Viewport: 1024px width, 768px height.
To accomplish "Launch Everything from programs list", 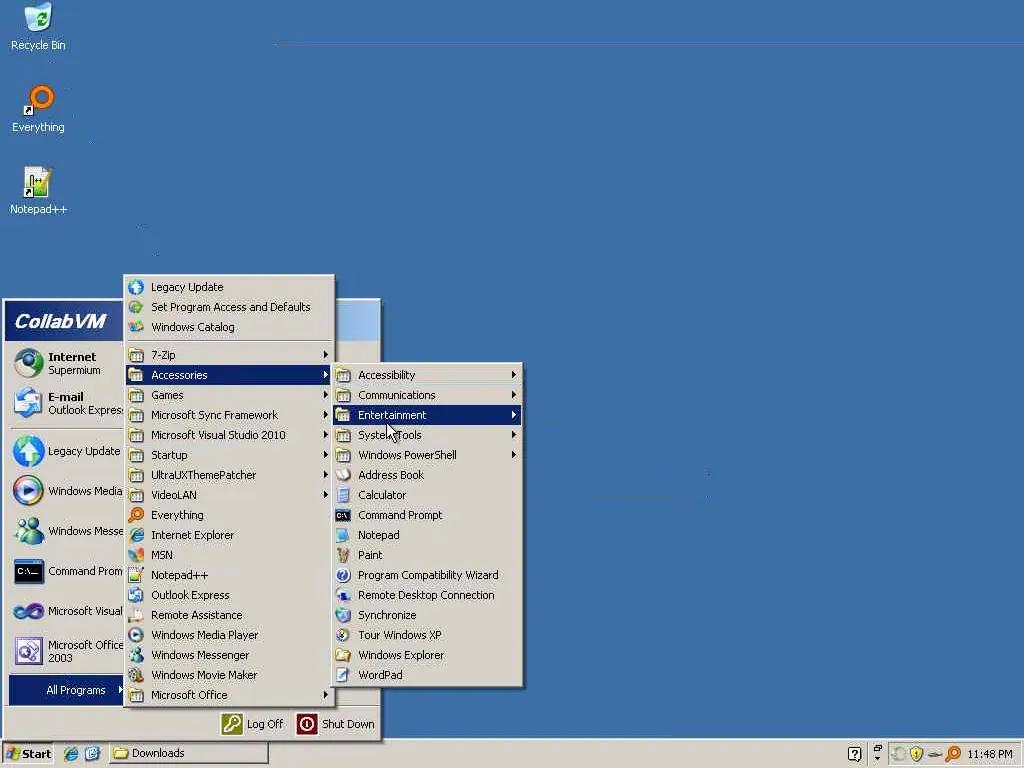I will click(x=229, y=515).
